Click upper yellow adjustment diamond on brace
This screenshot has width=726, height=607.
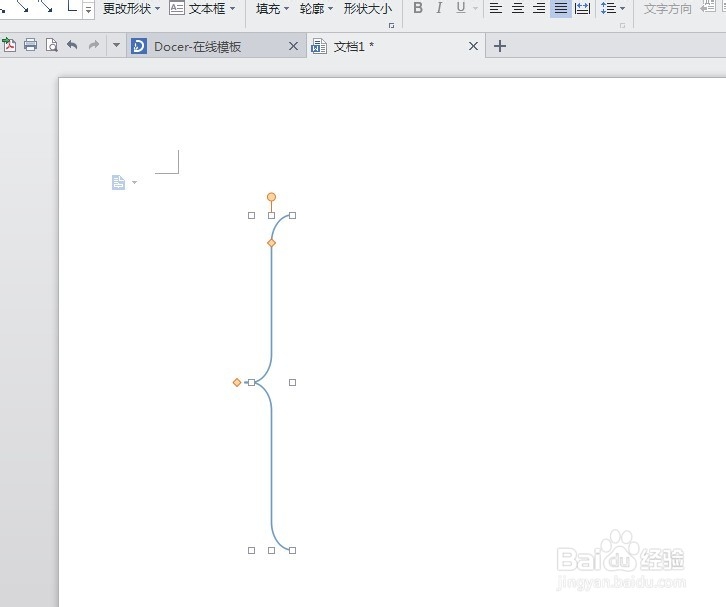tap(271, 243)
